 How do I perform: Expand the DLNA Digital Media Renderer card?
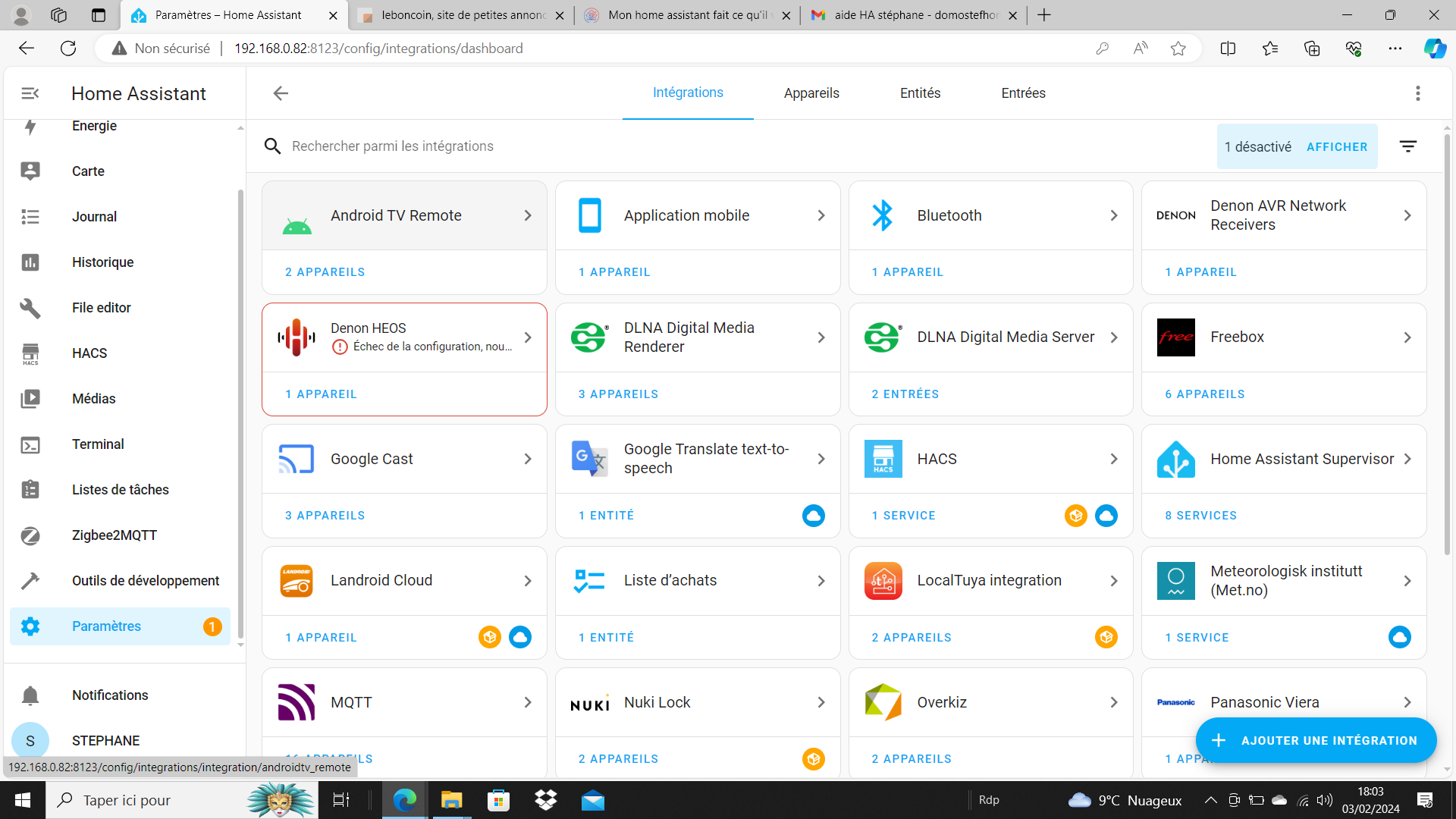tap(821, 337)
